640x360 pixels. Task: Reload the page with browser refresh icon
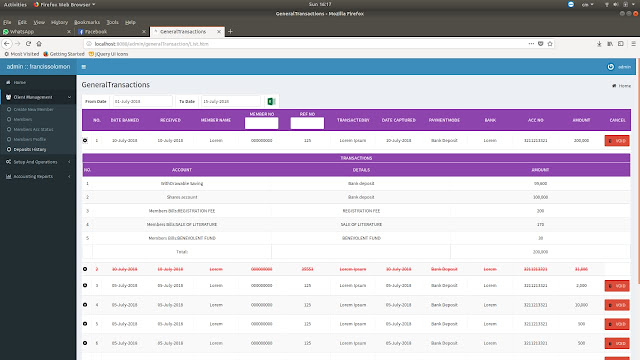click(x=28, y=44)
